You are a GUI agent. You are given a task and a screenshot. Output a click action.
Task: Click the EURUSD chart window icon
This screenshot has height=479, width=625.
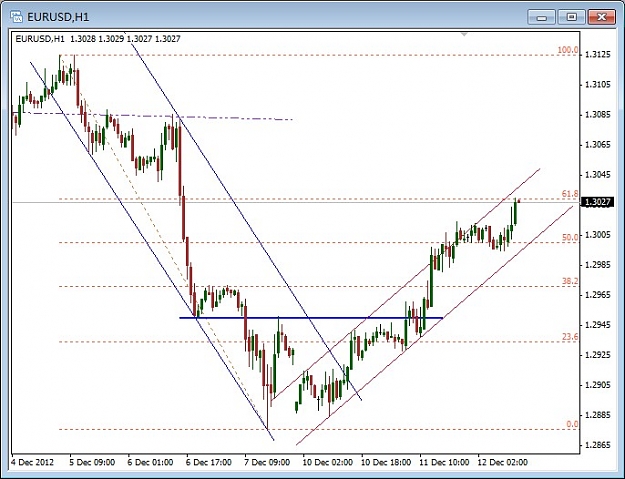tap(16, 17)
